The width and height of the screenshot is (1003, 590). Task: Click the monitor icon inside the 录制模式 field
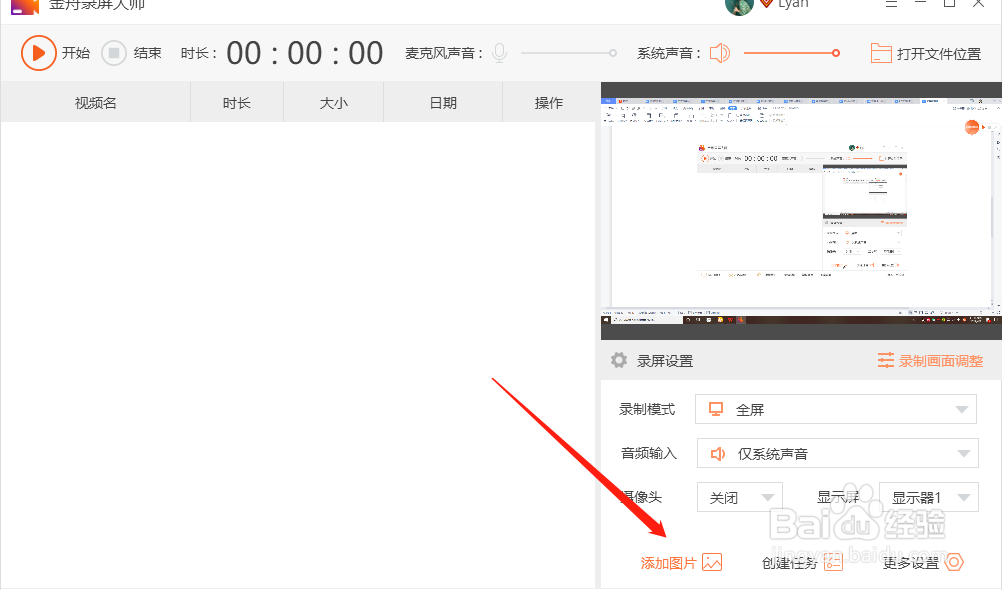pyautogui.click(x=716, y=408)
